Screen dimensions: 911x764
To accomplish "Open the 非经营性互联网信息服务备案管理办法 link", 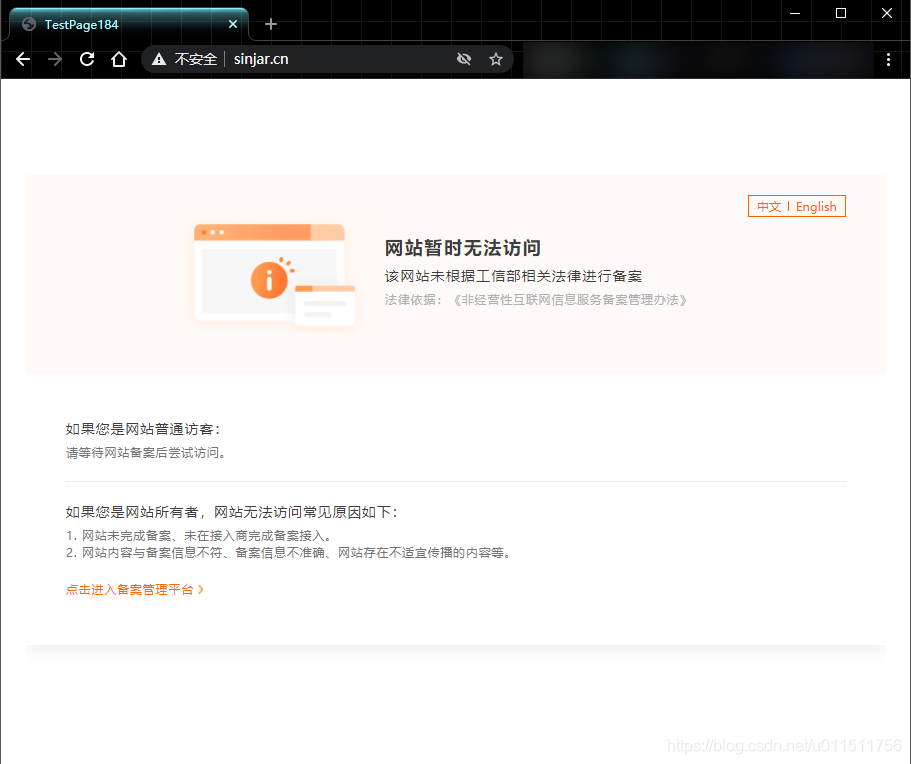I will [x=570, y=299].
